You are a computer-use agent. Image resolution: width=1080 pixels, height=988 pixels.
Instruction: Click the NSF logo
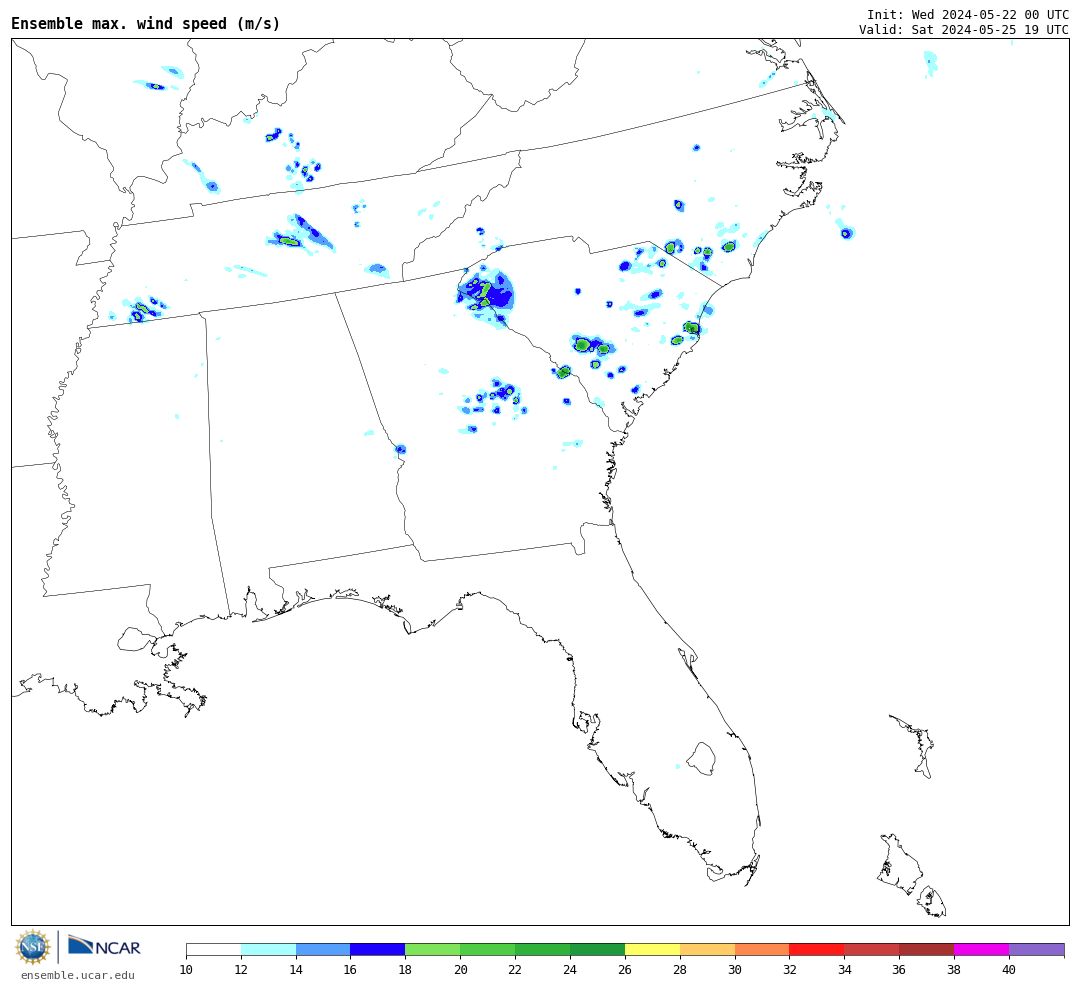33,947
